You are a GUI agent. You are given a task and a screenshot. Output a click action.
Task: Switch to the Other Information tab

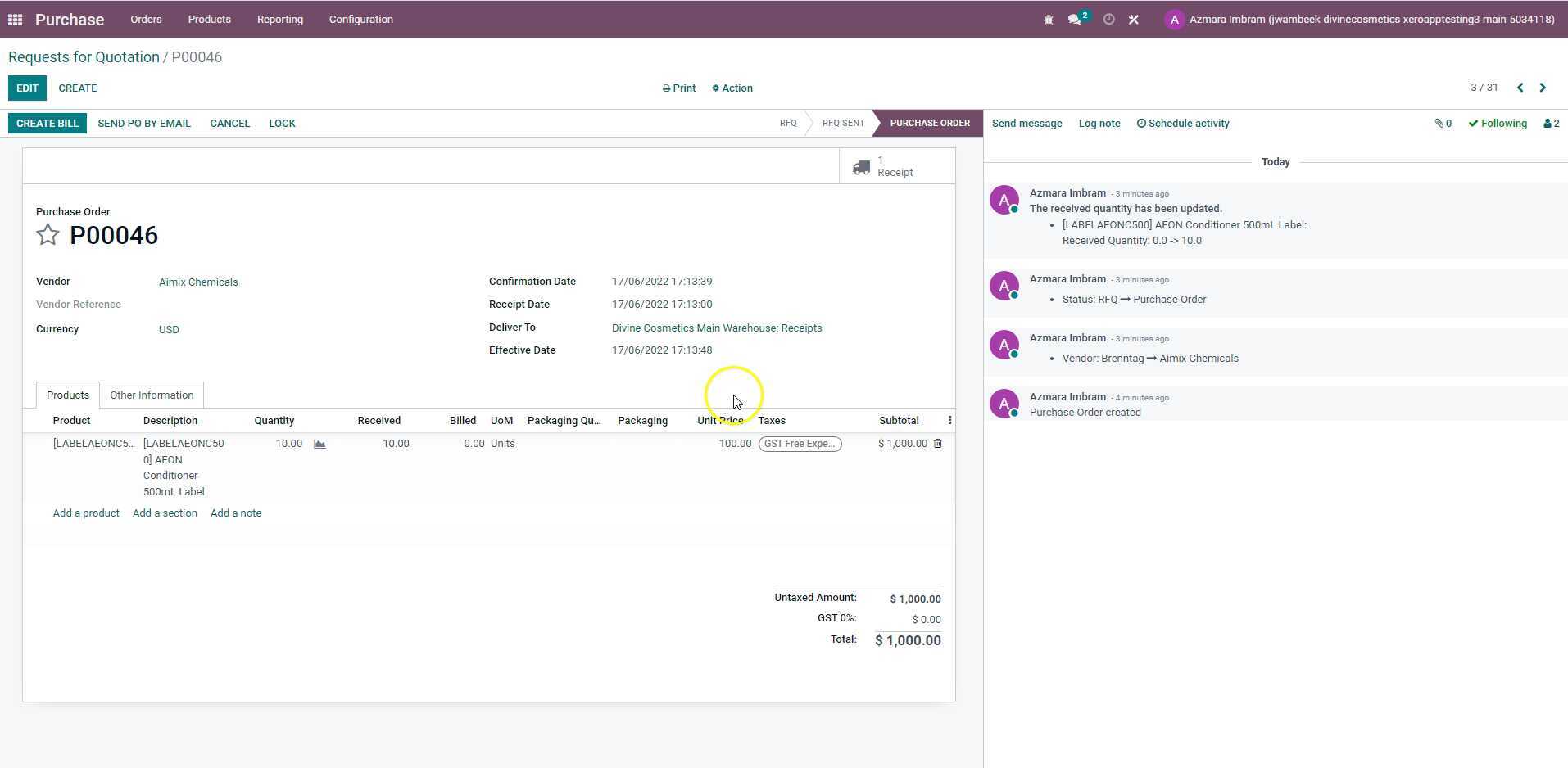click(152, 395)
